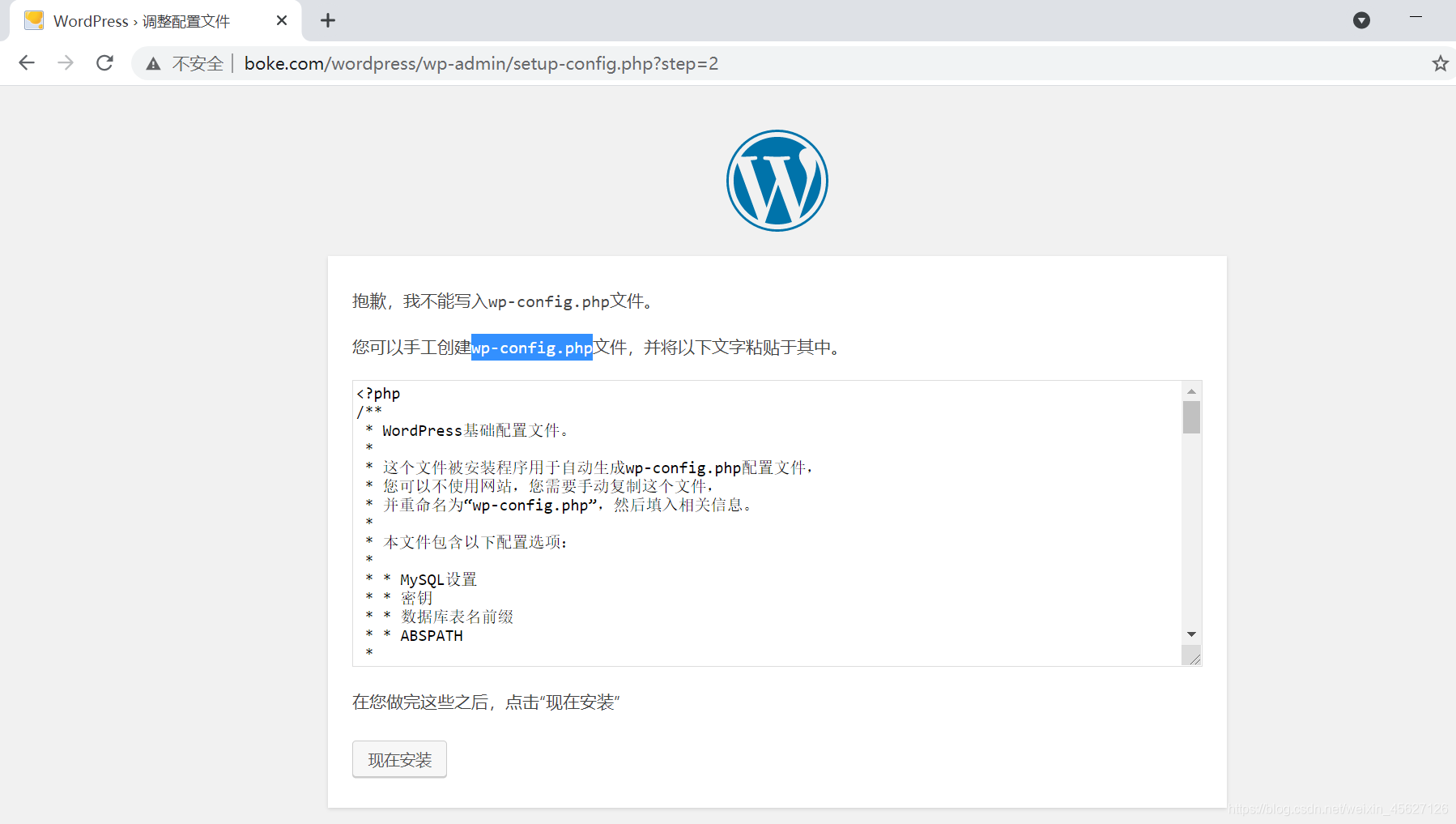Click the MySQL设置 line in code
The width and height of the screenshot is (1456, 824).
click(438, 579)
